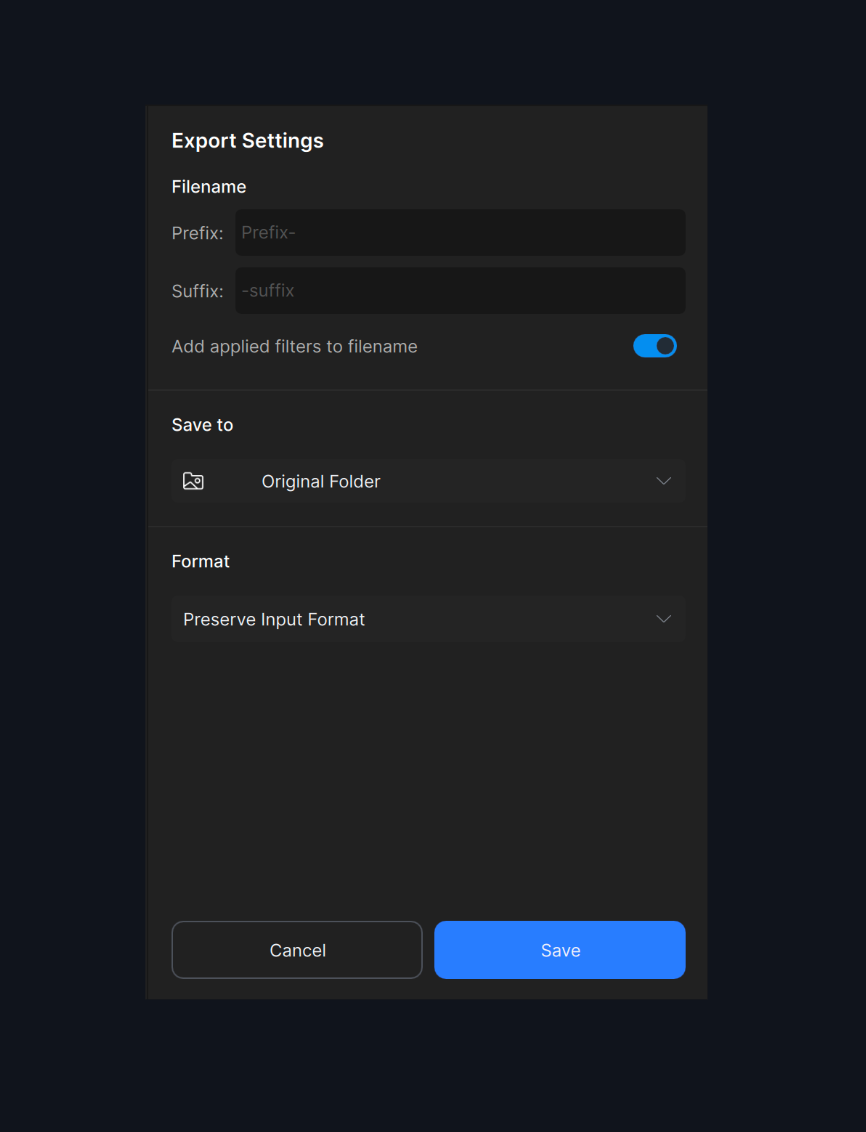Screen dimensions: 866x1132
Task: Click the 'Prefix:' label
Action: [197, 232]
